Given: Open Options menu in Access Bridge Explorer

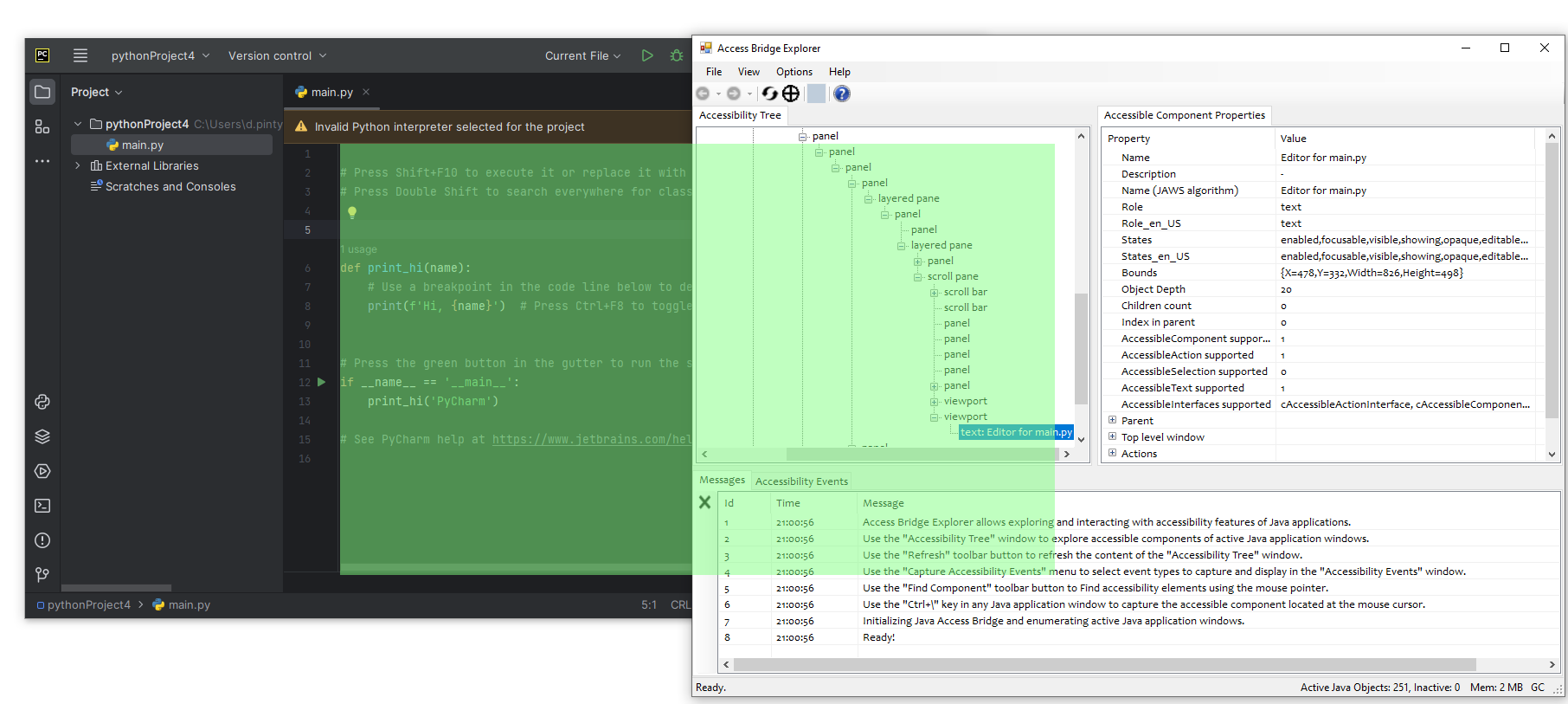Looking at the screenshot, I should (794, 72).
